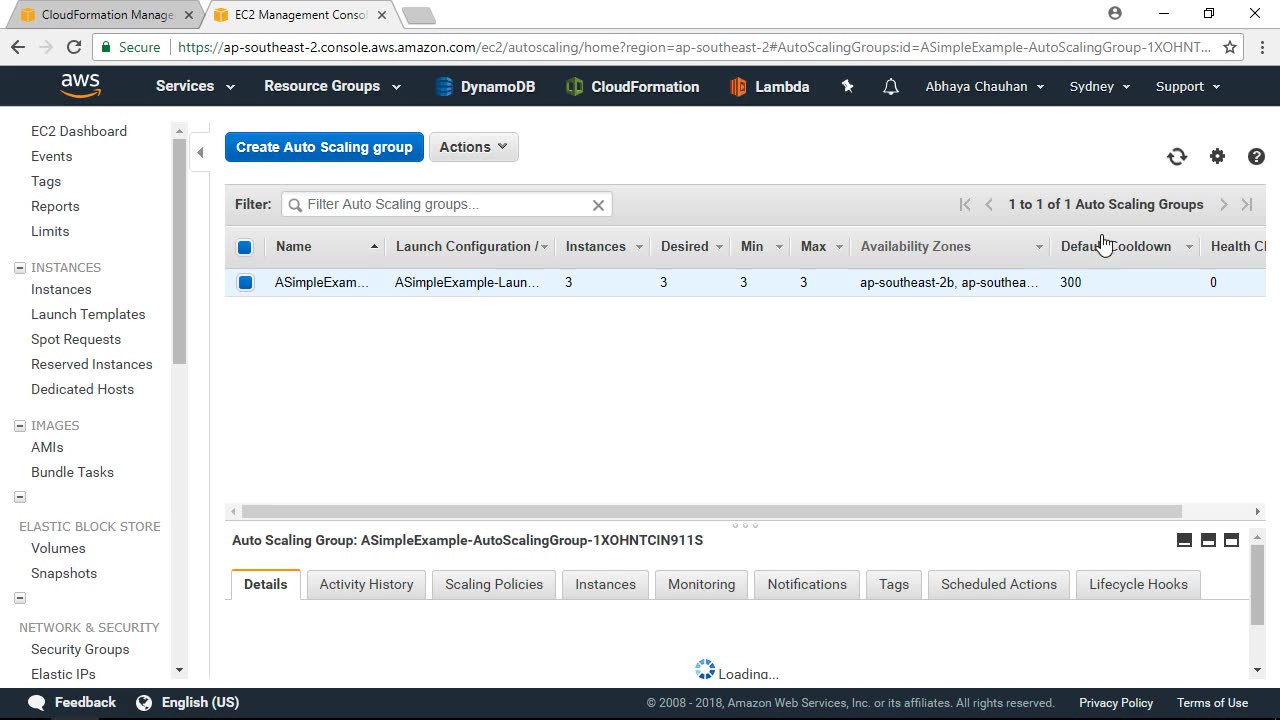The image size is (1280, 720).
Task: Collapse the IMAGES sidebar section
Action: pos(19,426)
